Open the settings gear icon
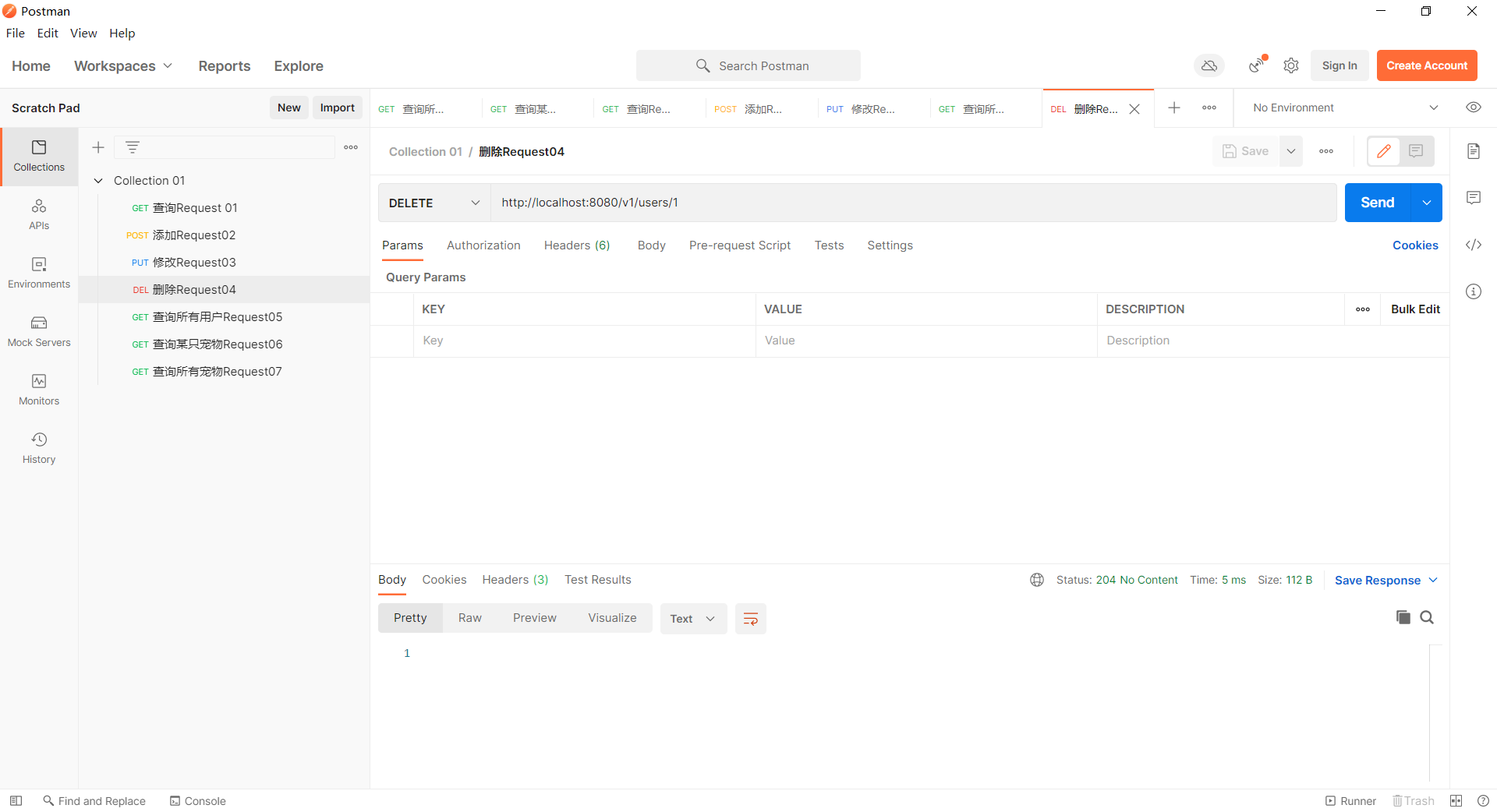Screen dimensions: 1497x812 click(1291, 65)
